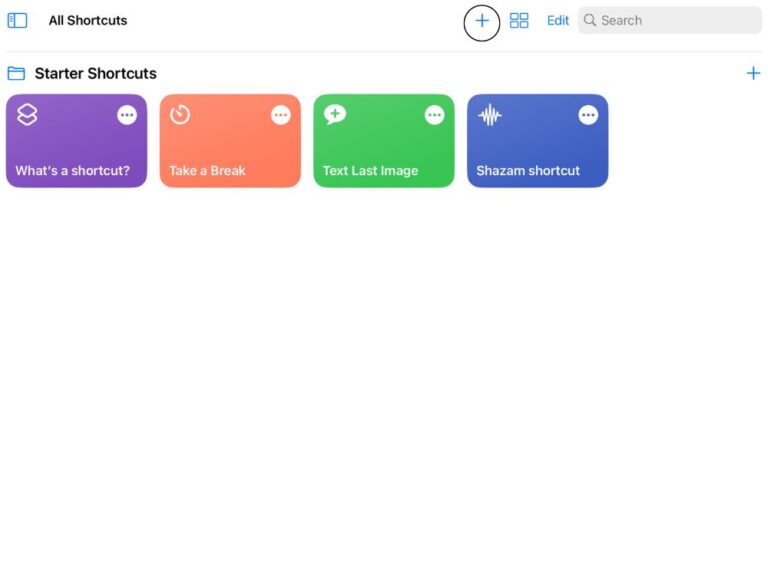Screen dimensions: 768x576
Task: Click the timer icon on Take a Break
Action: (x=180, y=115)
